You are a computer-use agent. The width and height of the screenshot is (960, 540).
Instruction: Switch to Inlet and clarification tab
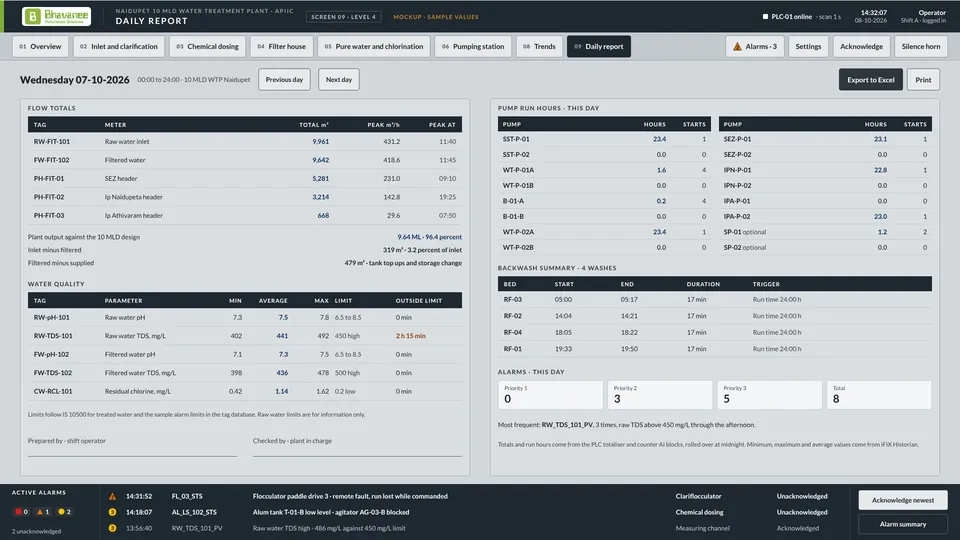click(x=119, y=47)
